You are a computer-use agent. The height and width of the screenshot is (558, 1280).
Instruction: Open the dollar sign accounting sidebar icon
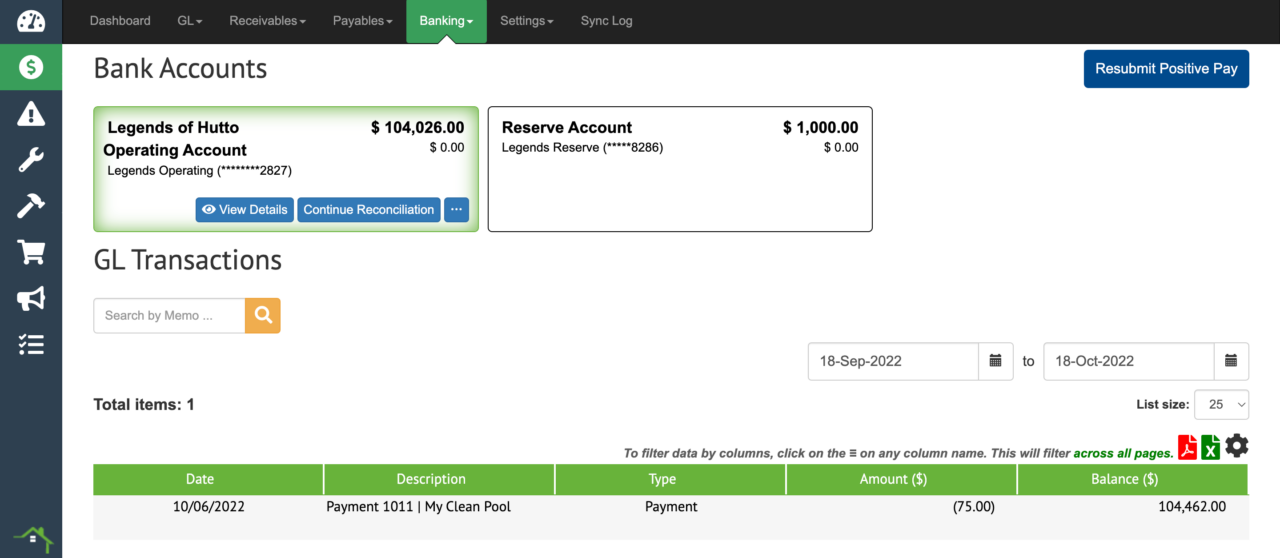click(x=31, y=67)
